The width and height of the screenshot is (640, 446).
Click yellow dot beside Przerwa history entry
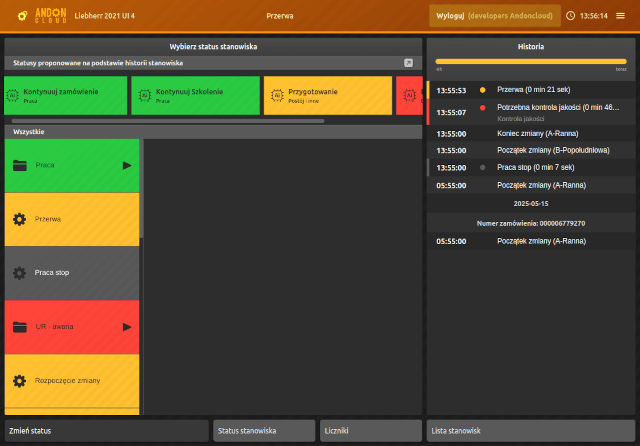(x=482, y=90)
